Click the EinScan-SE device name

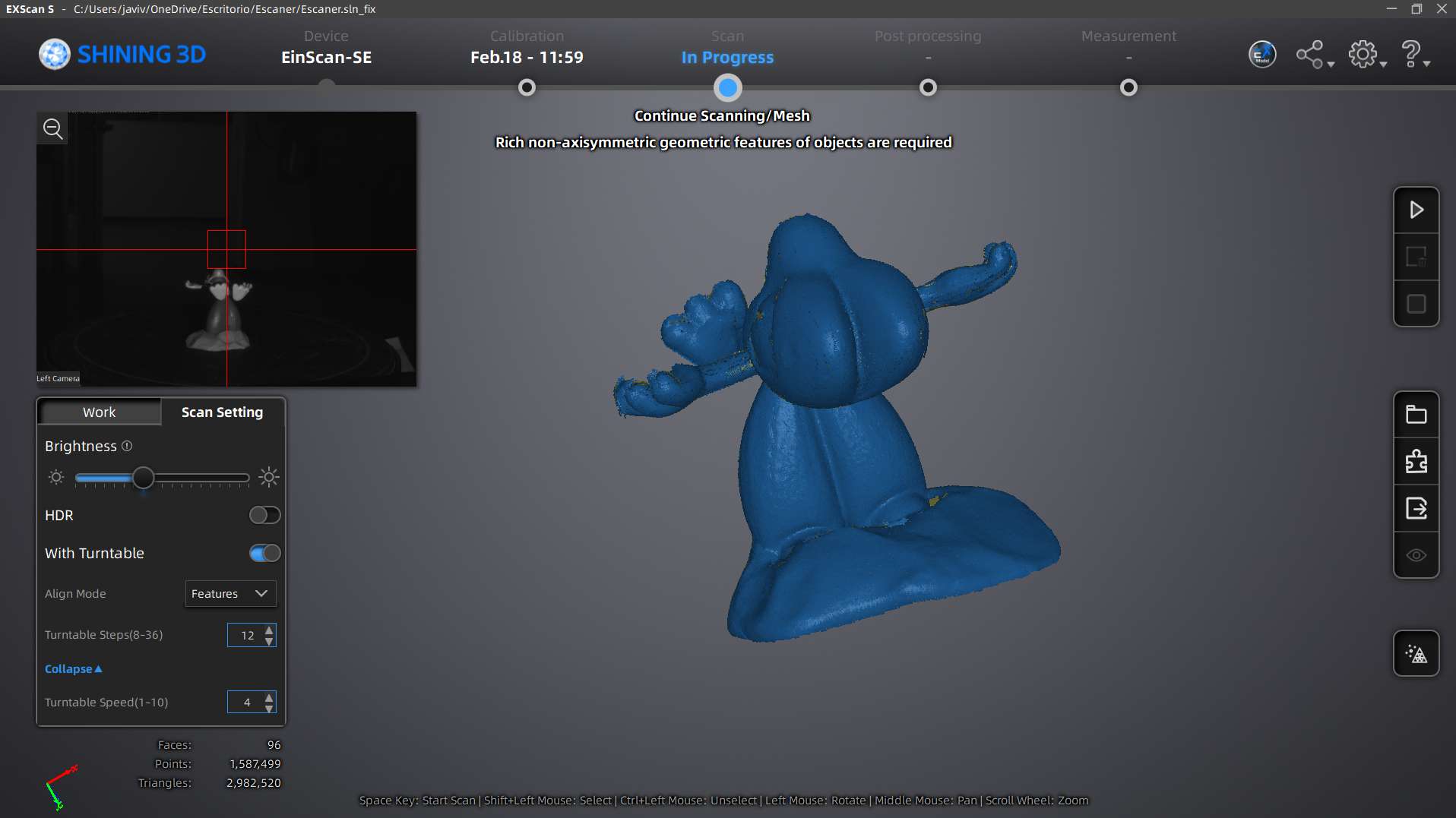[x=326, y=58]
